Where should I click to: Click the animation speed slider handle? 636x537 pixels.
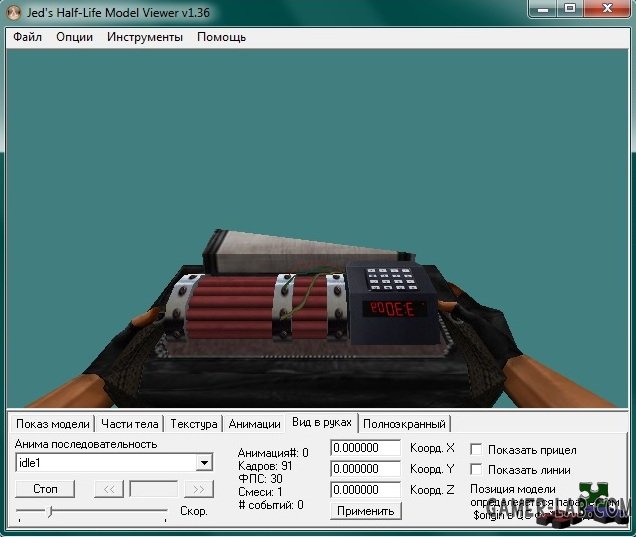(50, 511)
